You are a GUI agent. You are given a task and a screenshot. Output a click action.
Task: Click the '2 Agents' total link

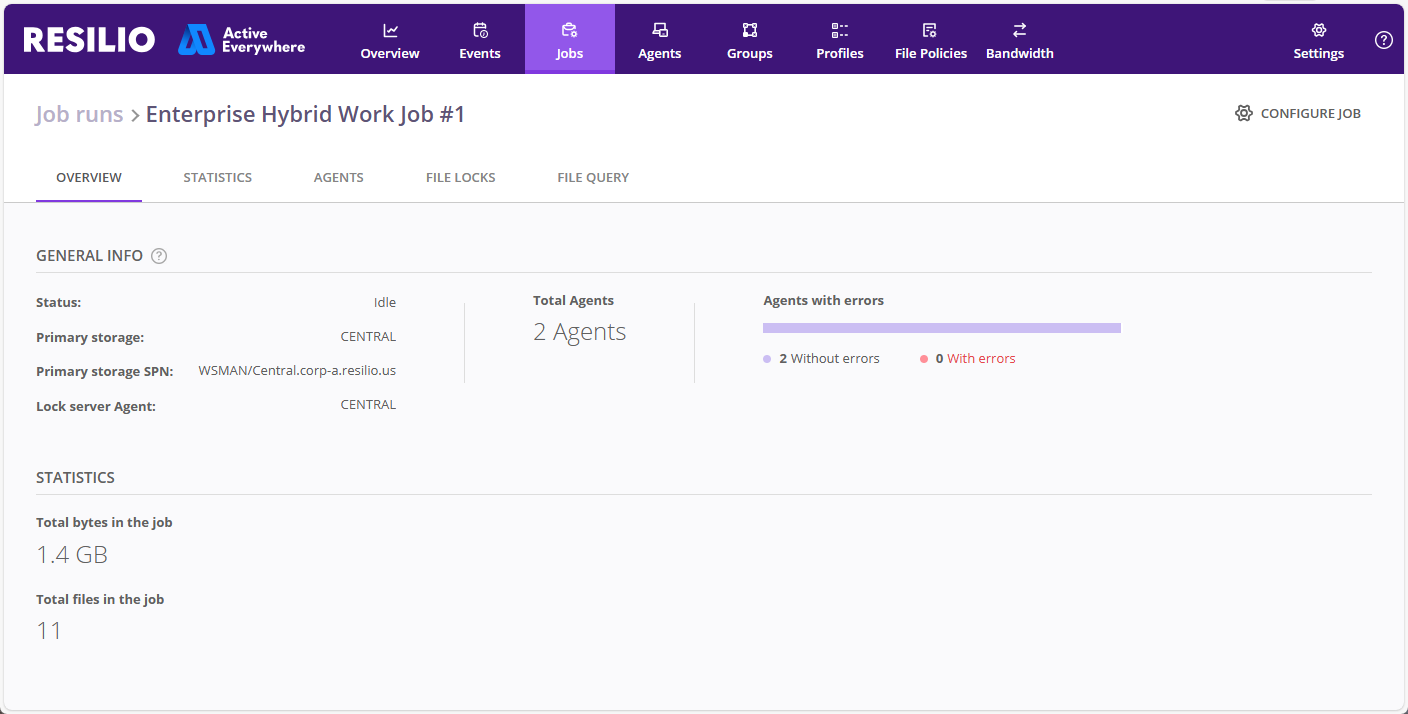point(580,332)
